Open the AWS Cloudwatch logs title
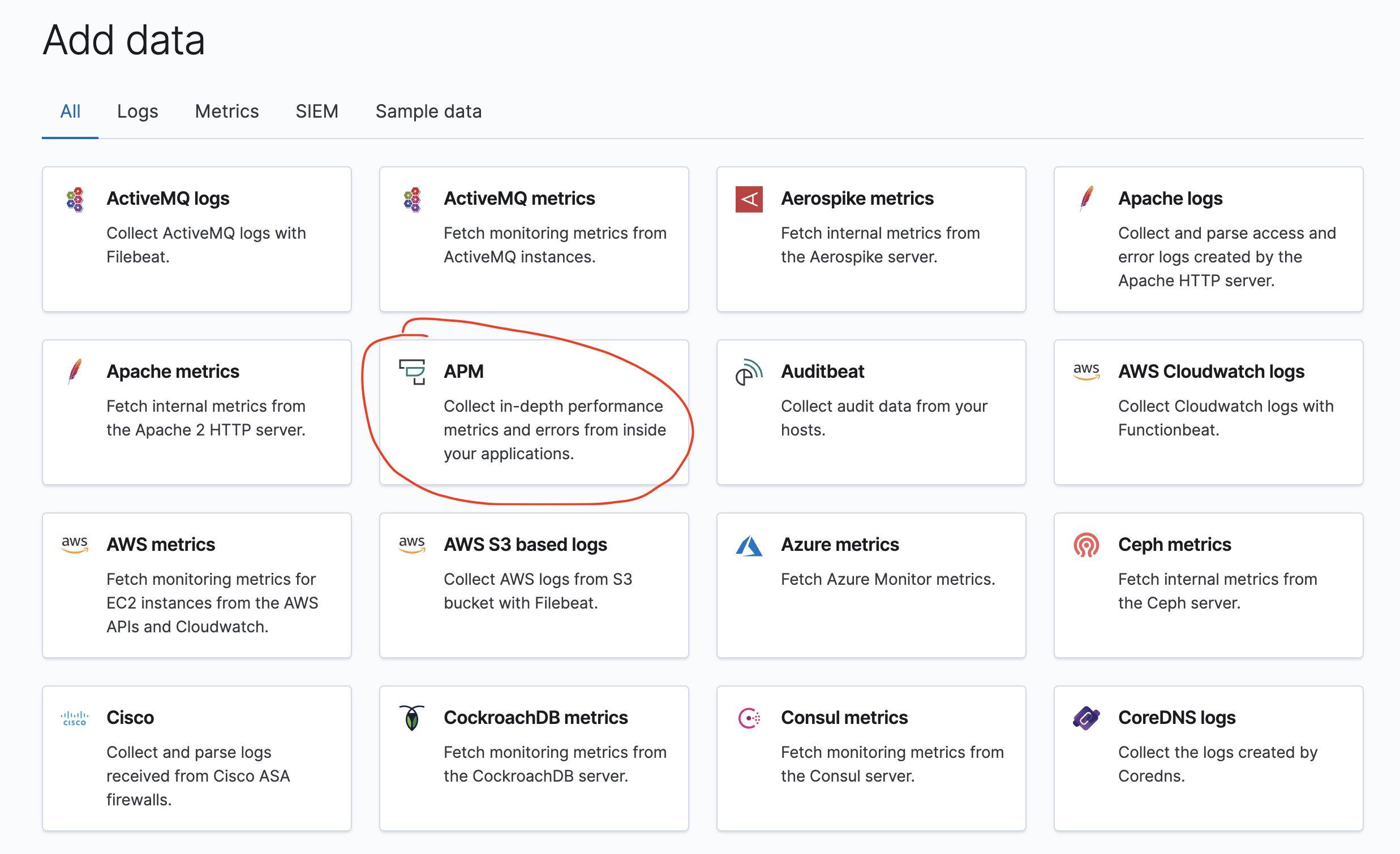 (x=1212, y=372)
